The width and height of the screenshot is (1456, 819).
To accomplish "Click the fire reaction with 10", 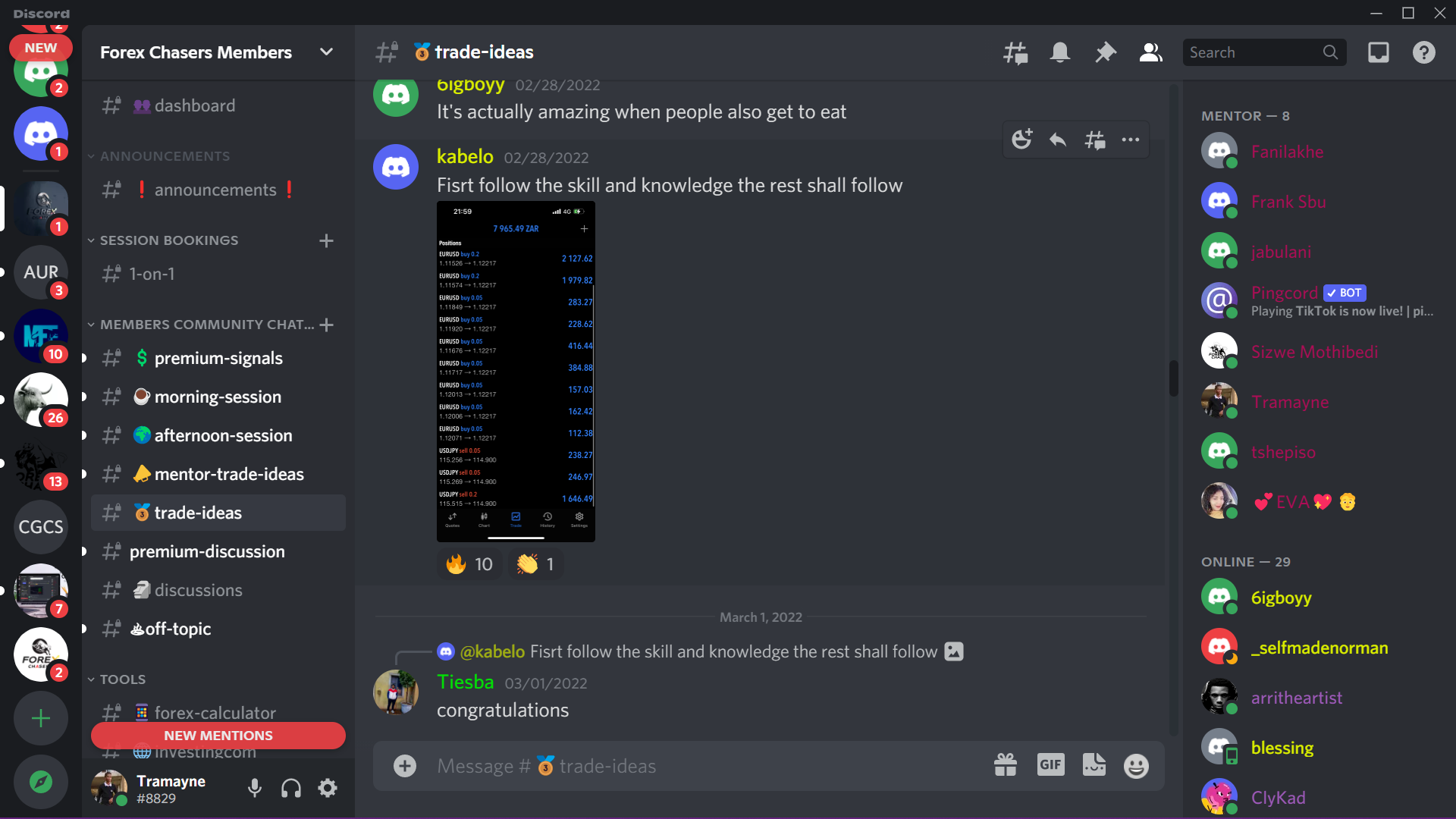I will click(x=469, y=564).
